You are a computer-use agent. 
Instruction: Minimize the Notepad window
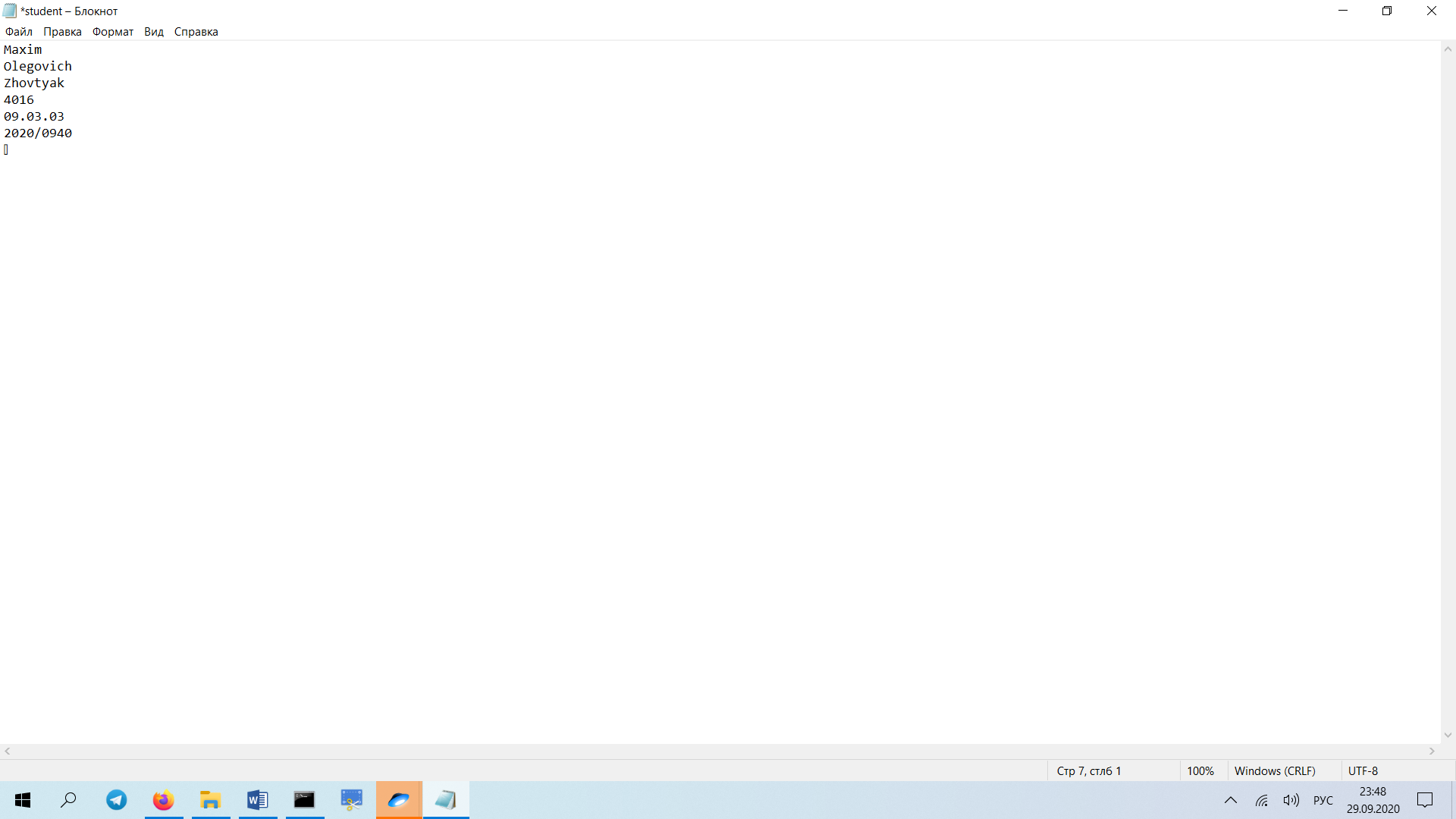pos(1343,11)
